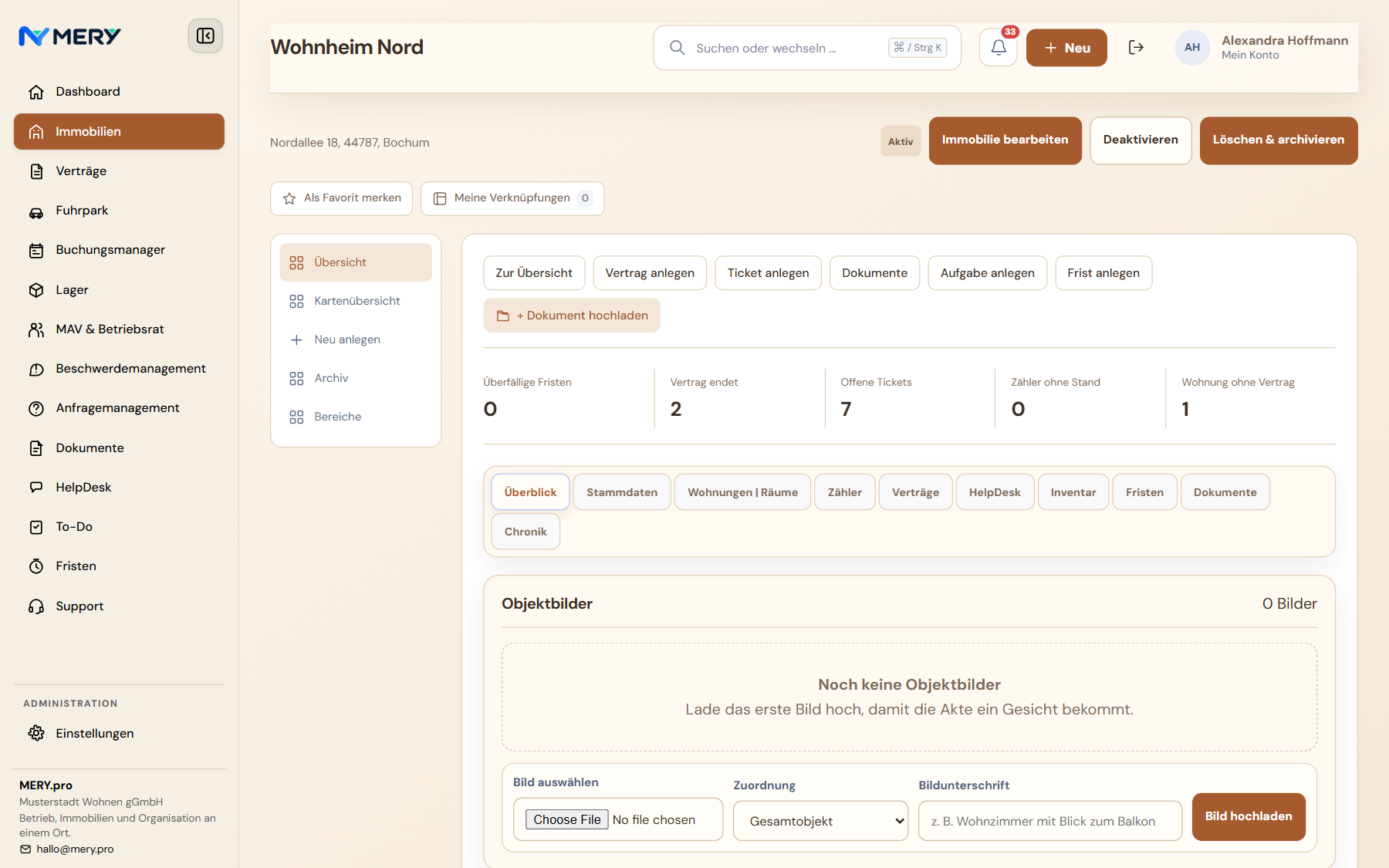Click the Support headset icon
The width and height of the screenshot is (1389, 868).
tap(36, 606)
